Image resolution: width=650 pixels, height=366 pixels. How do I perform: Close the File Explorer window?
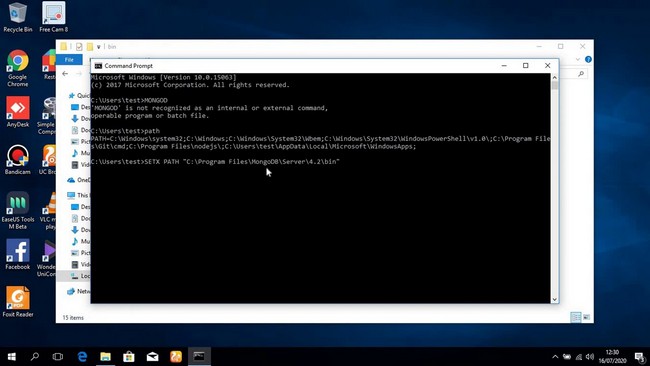coord(582,46)
